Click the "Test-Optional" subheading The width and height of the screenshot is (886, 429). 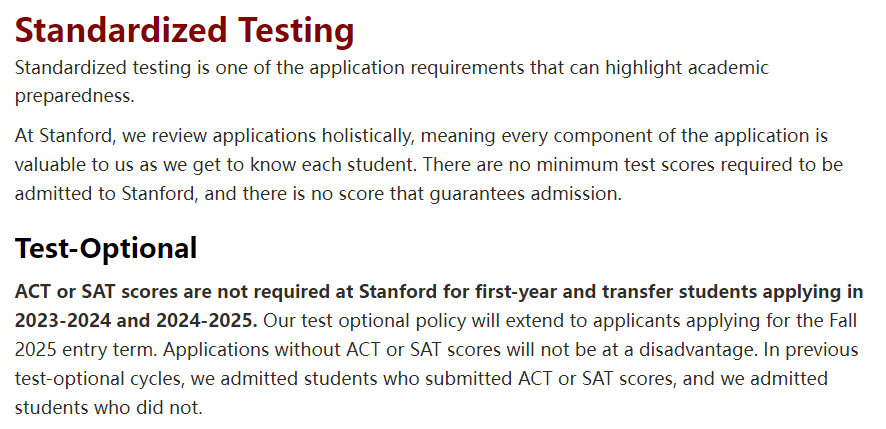106,248
